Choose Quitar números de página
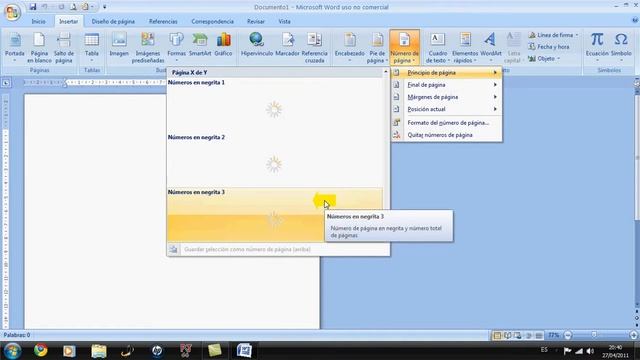This screenshot has height=360, width=640. point(447,135)
